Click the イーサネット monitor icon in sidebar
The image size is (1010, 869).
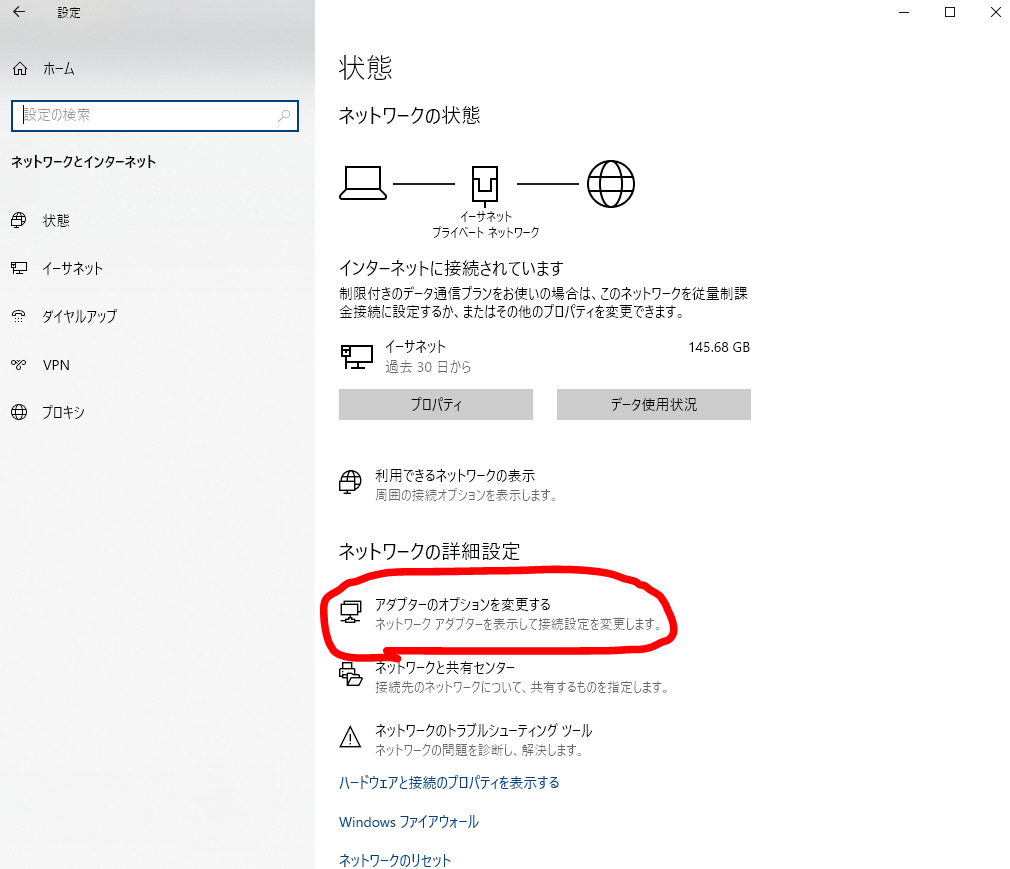pos(19,268)
